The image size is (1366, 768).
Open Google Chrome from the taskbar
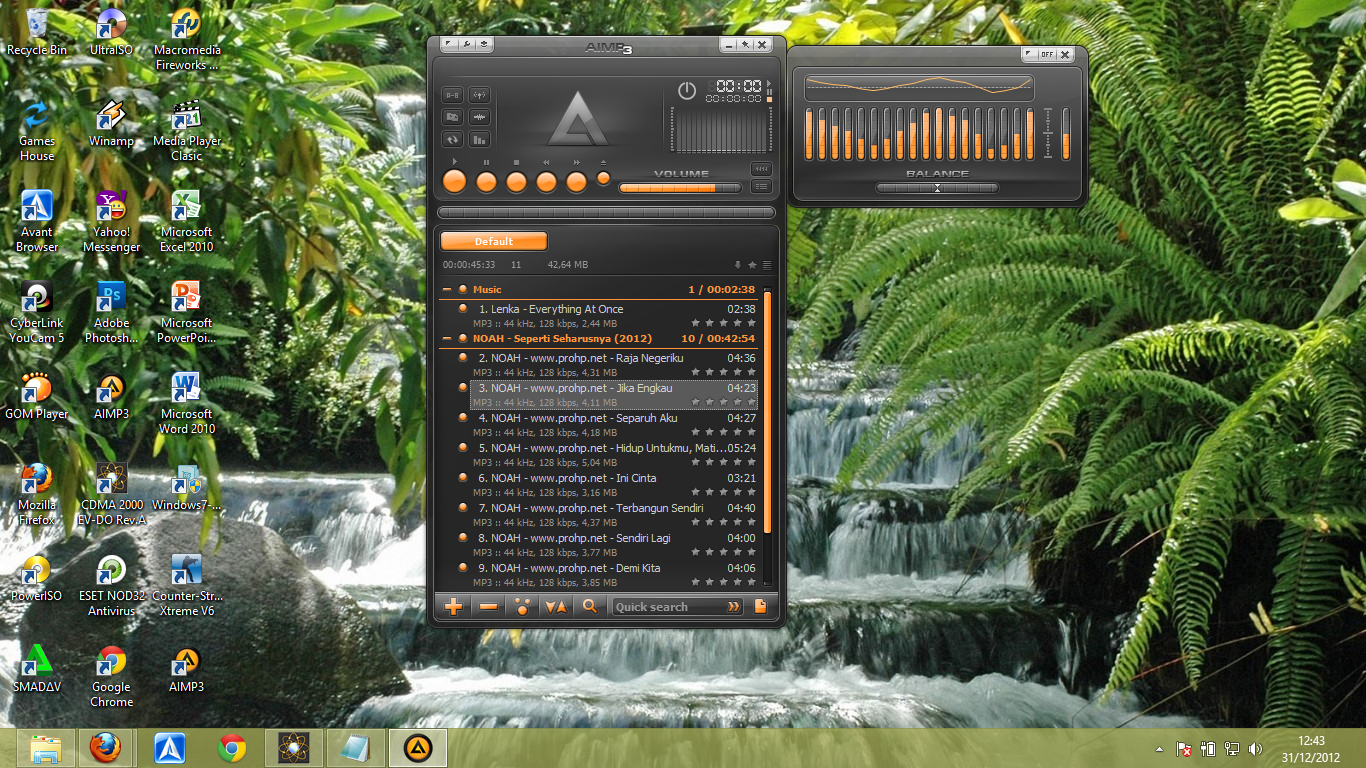coord(232,748)
